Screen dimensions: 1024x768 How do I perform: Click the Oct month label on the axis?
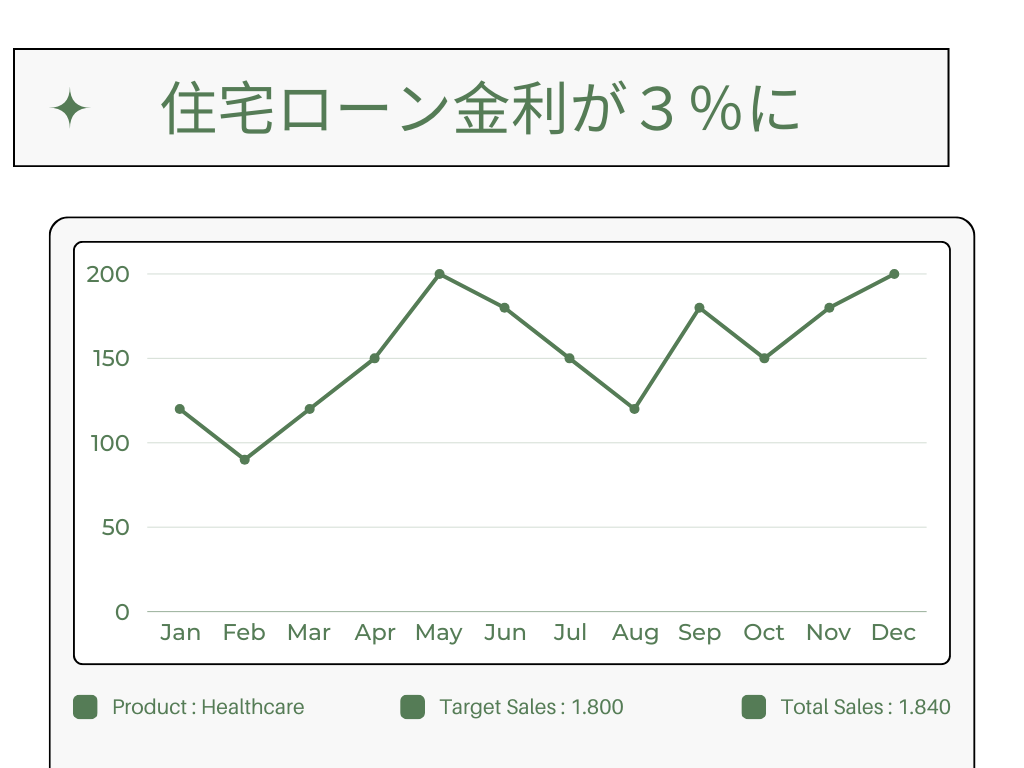pos(764,633)
